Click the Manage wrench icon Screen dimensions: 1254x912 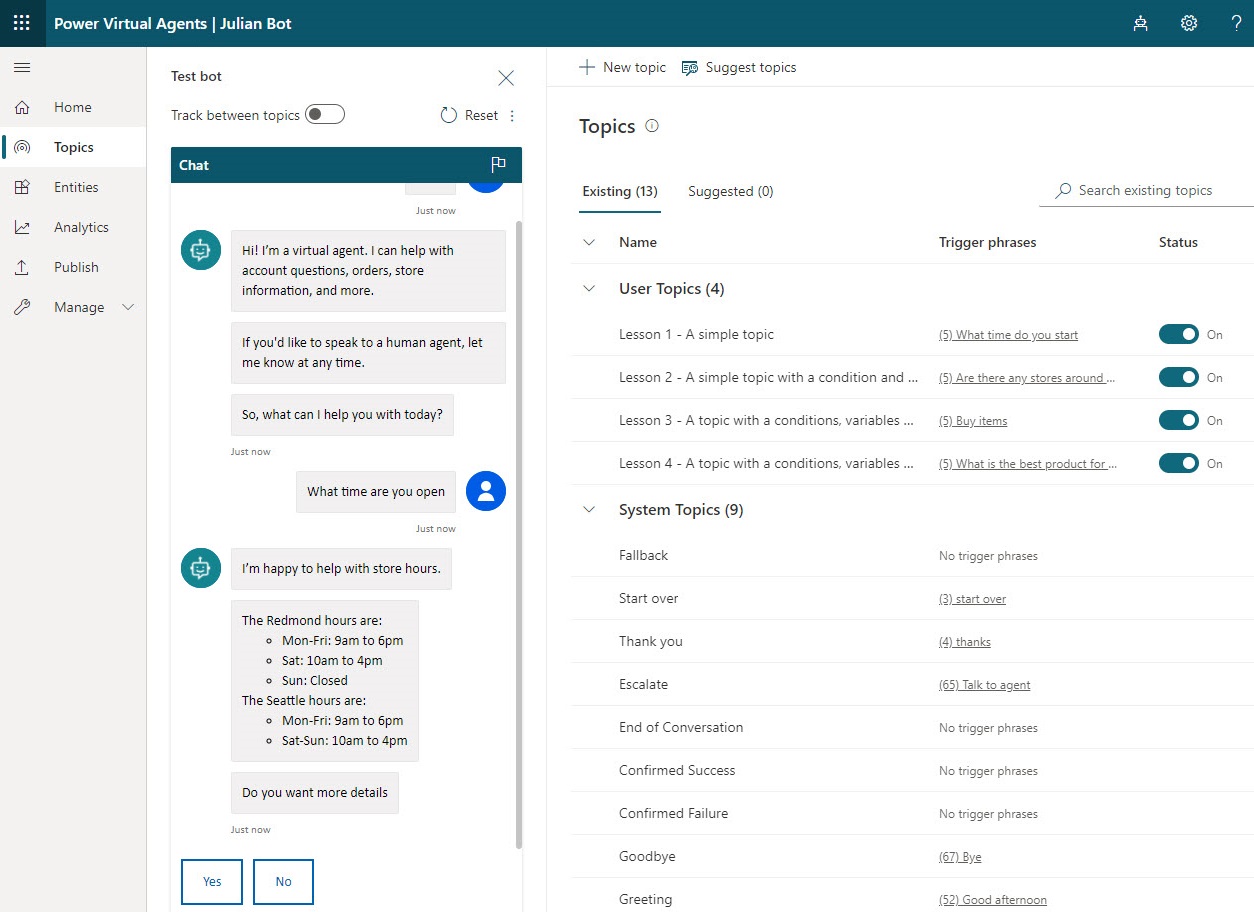coord(22,307)
